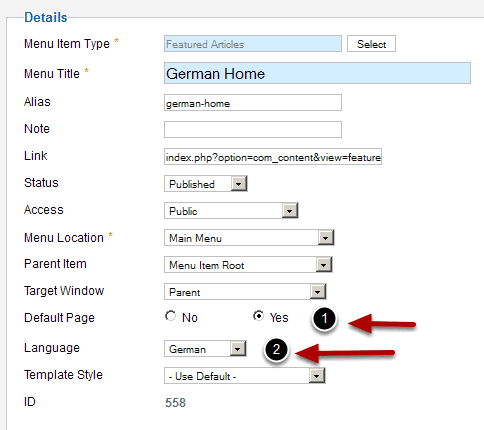Open the Language dropdown showing German

pos(205,349)
